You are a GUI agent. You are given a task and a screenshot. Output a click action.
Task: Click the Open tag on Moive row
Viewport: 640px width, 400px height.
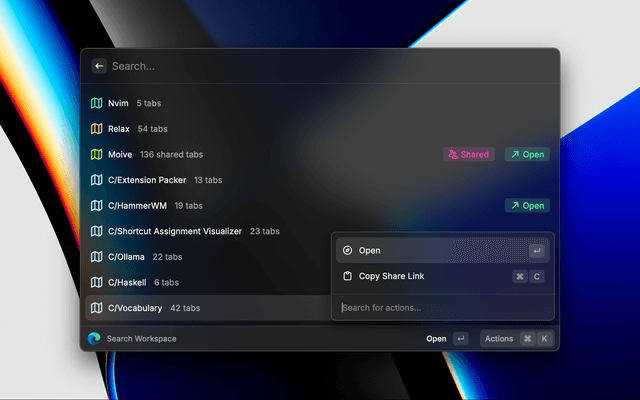tap(526, 155)
